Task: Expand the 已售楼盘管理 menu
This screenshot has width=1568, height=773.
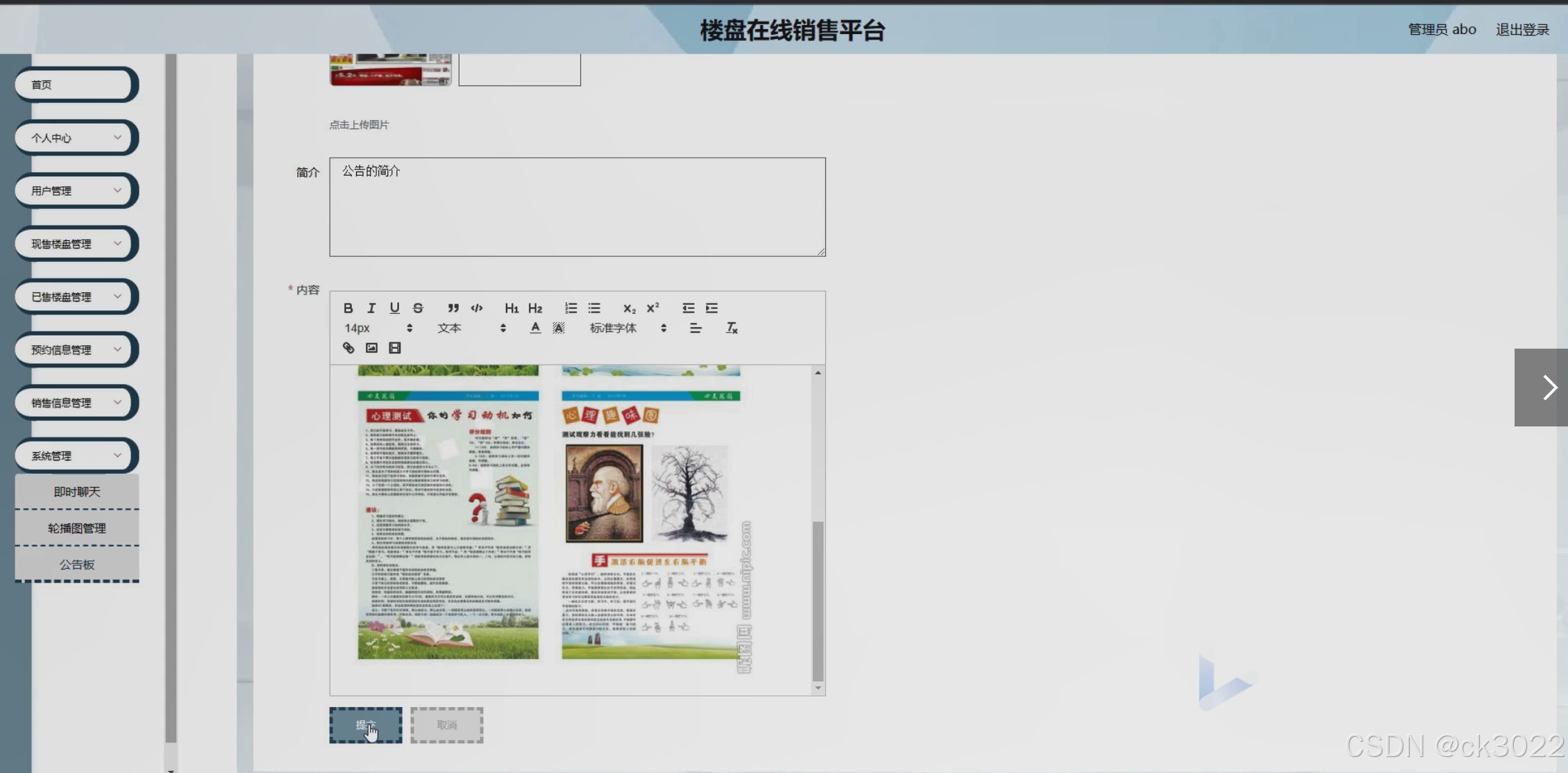Action: (x=76, y=297)
